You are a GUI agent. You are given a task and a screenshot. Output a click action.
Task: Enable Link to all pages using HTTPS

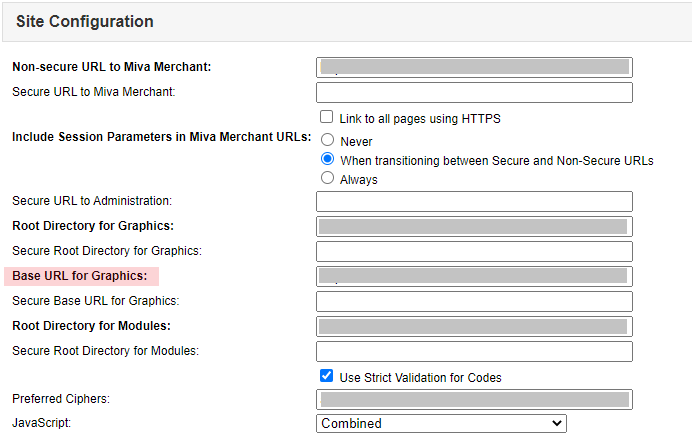pyautogui.click(x=327, y=117)
